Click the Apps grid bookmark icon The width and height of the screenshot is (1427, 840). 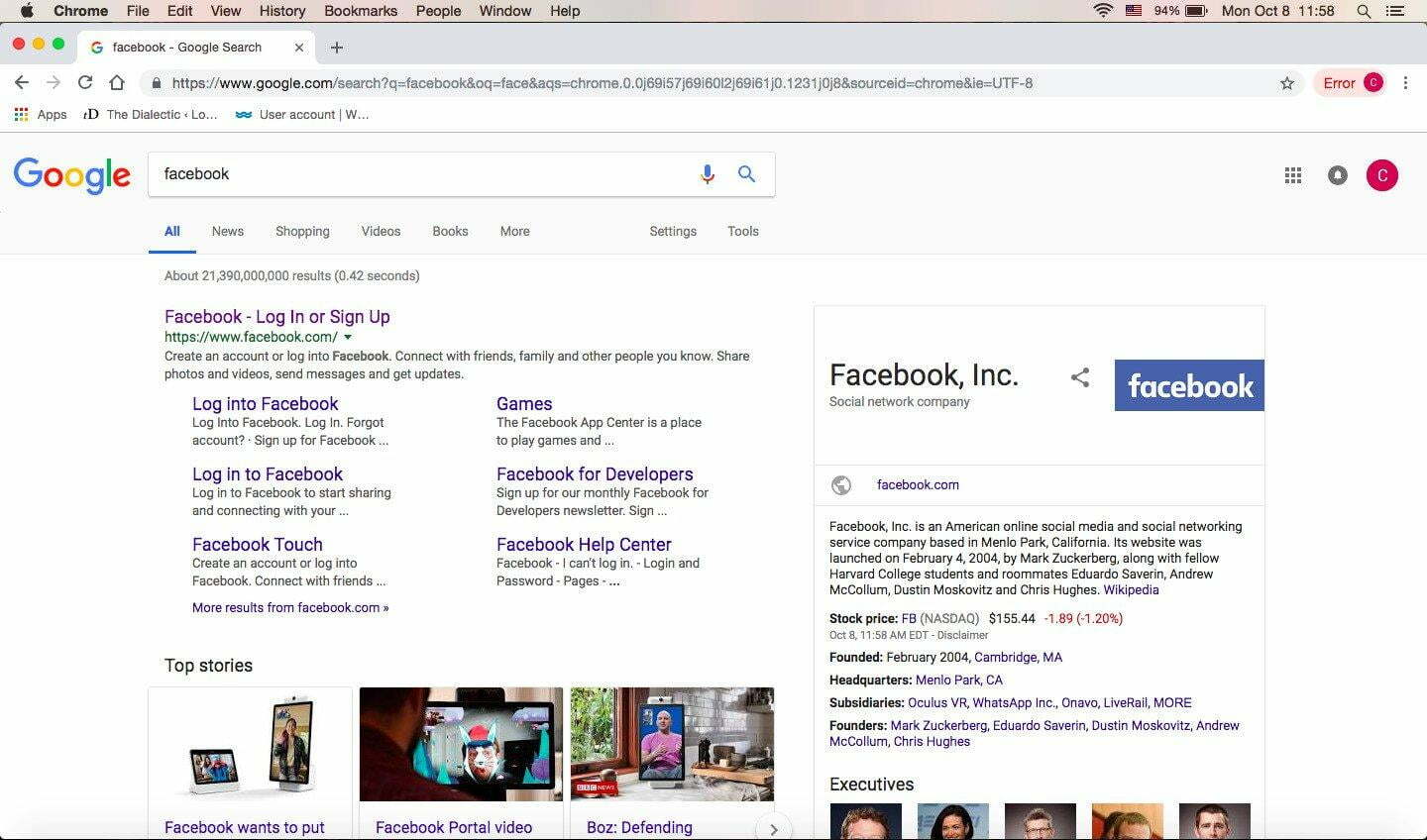click(21, 114)
